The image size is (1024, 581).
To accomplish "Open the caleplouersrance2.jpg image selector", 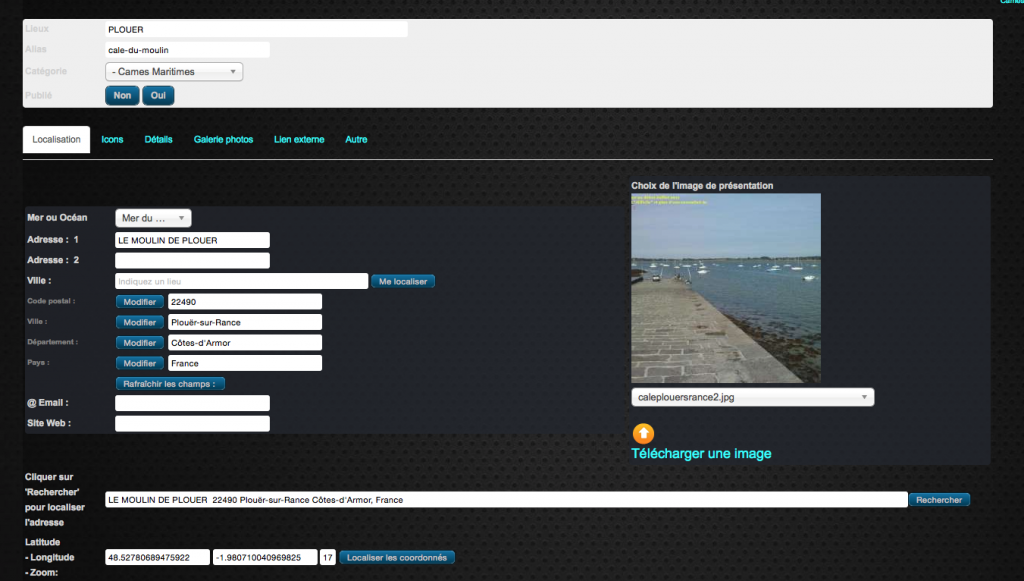I will tap(752, 397).
